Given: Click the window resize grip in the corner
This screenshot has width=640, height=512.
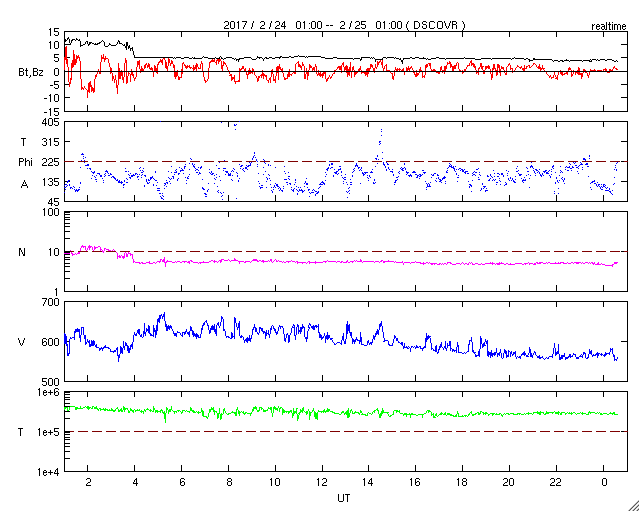Looking at the screenshot, I should (633, 505).
